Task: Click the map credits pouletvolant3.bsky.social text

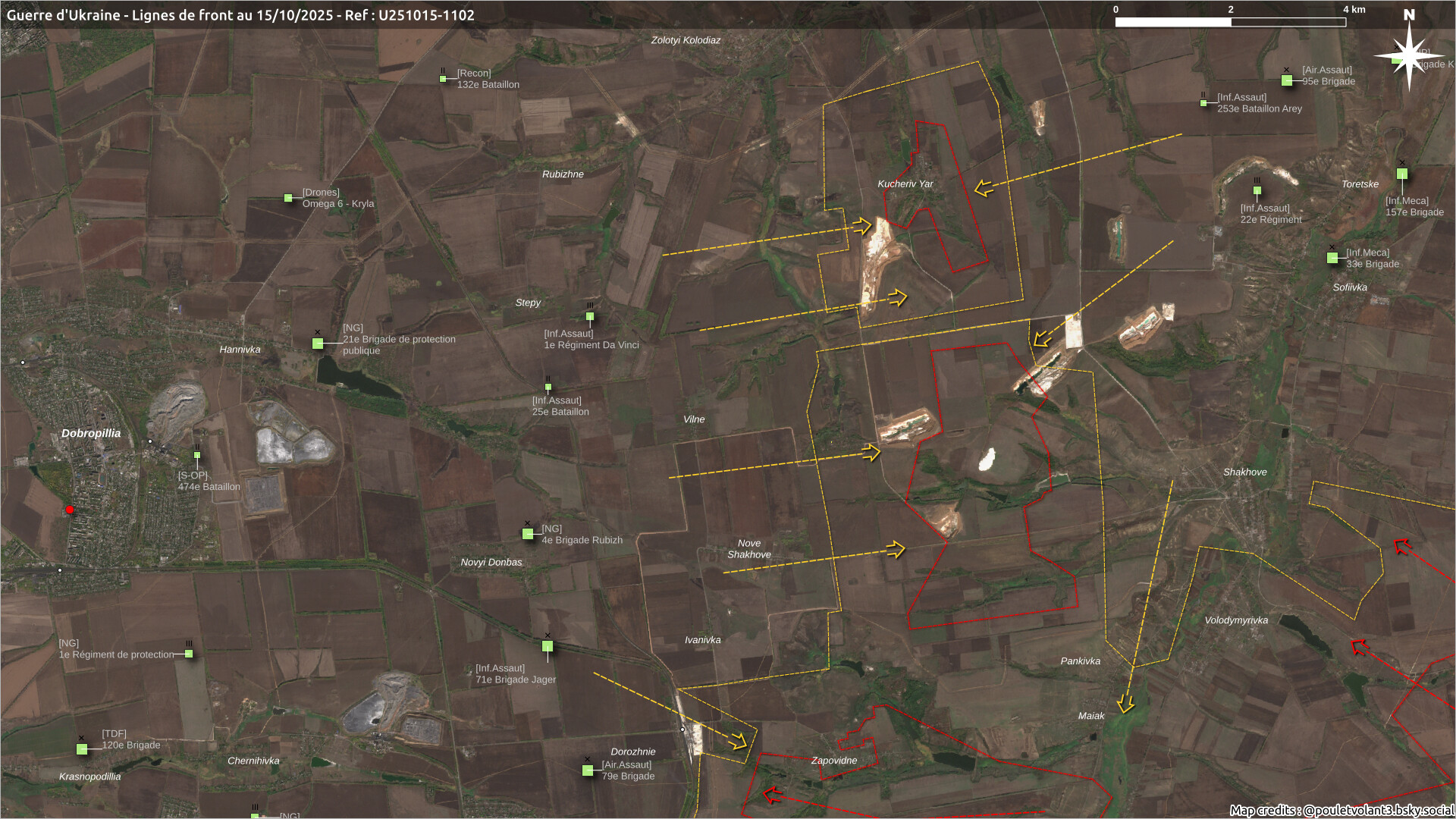Action: [1341, 810]
